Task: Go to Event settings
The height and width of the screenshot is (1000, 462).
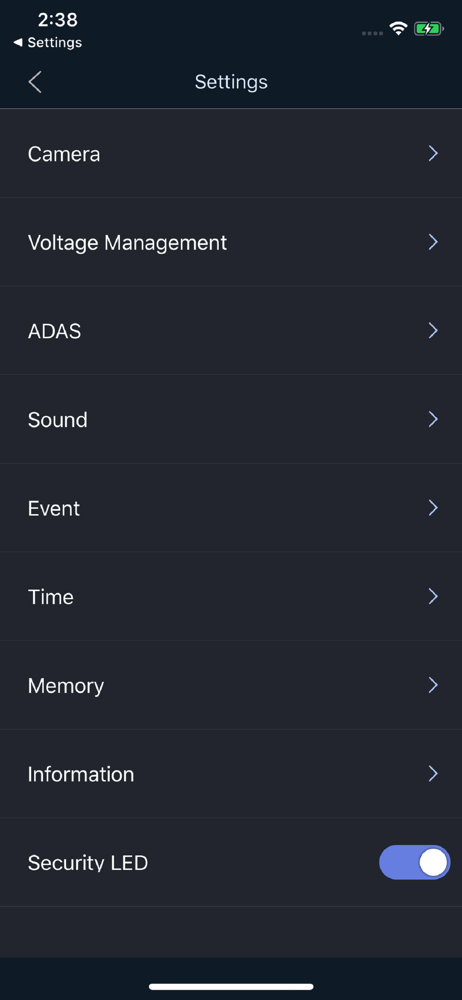Action: pos(231,508)
